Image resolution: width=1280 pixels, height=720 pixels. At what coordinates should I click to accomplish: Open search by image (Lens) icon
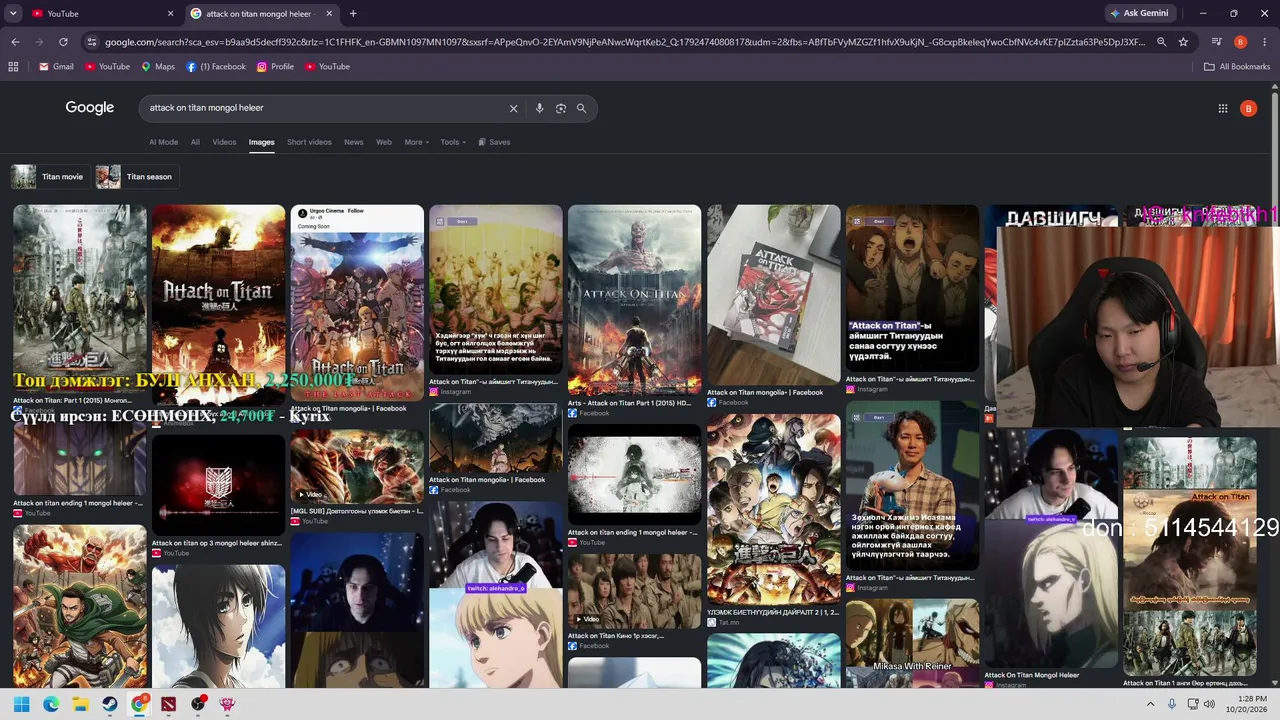(x=560, y=108)
